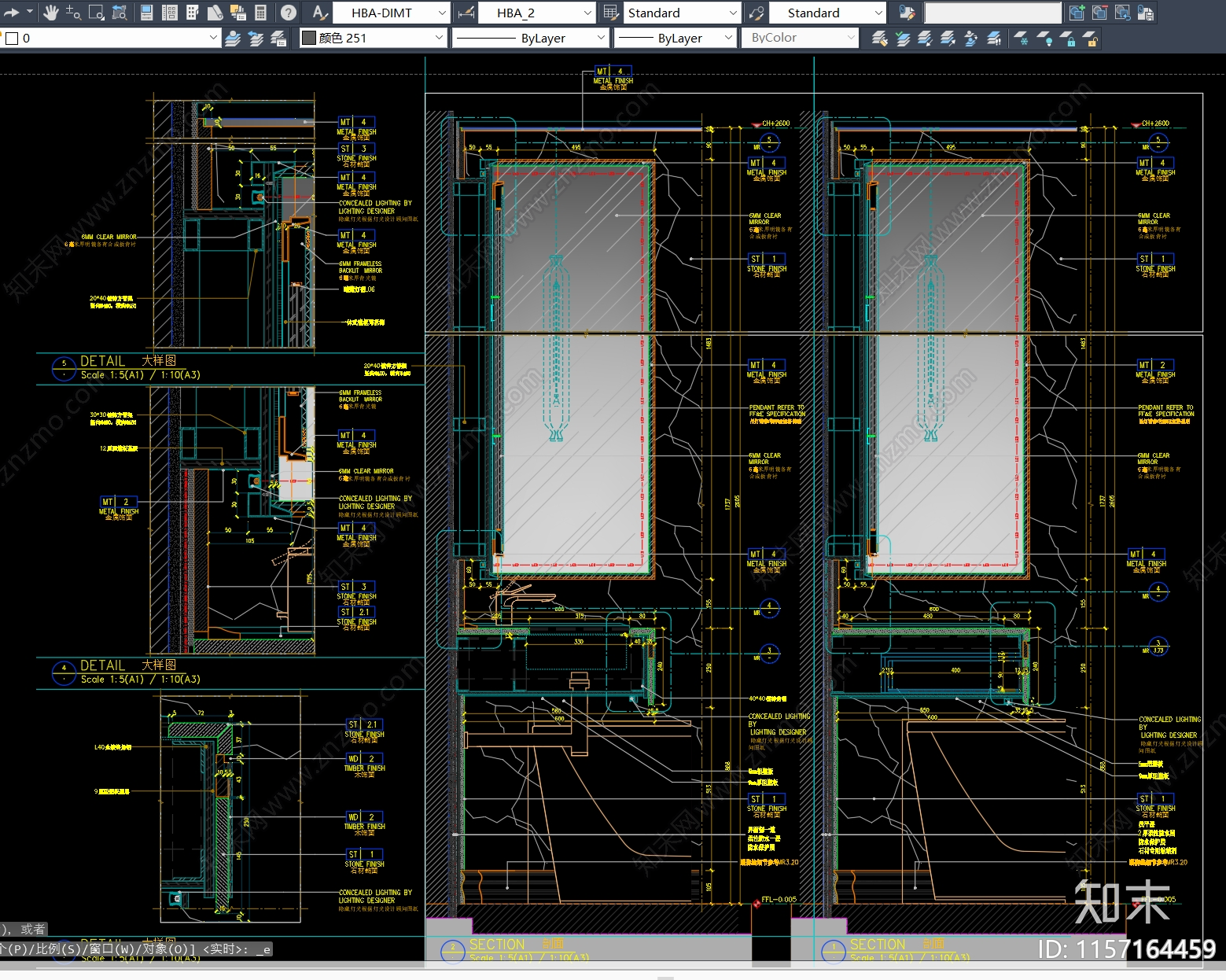Viewport: 1226px width, 980px height.
Task: Open the Dimension Style manager icon
Action: pyautogui.click(x=466, y=13)
